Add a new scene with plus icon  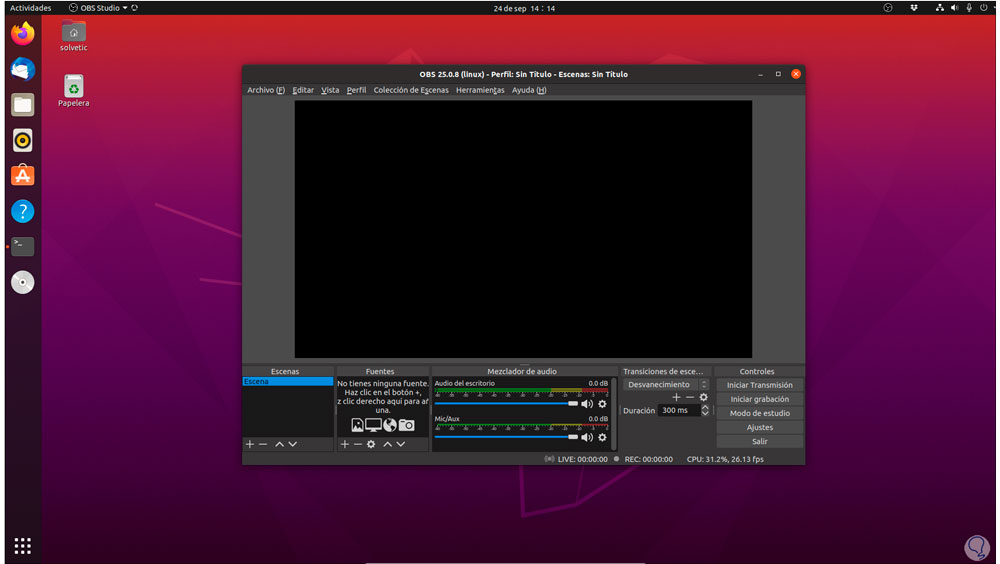coord(250,444)
